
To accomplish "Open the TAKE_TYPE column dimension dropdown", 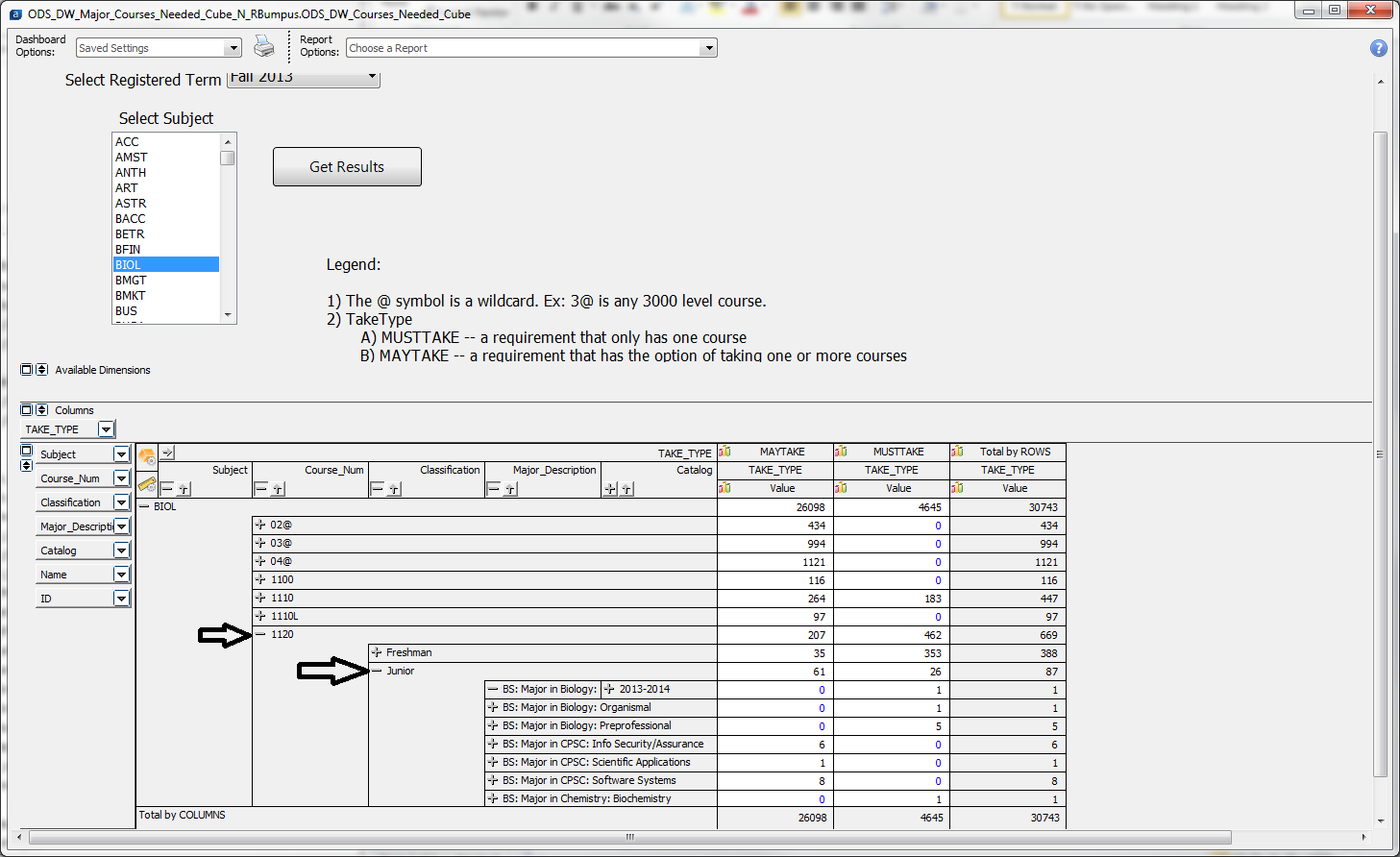I will (x=107, y=429).
